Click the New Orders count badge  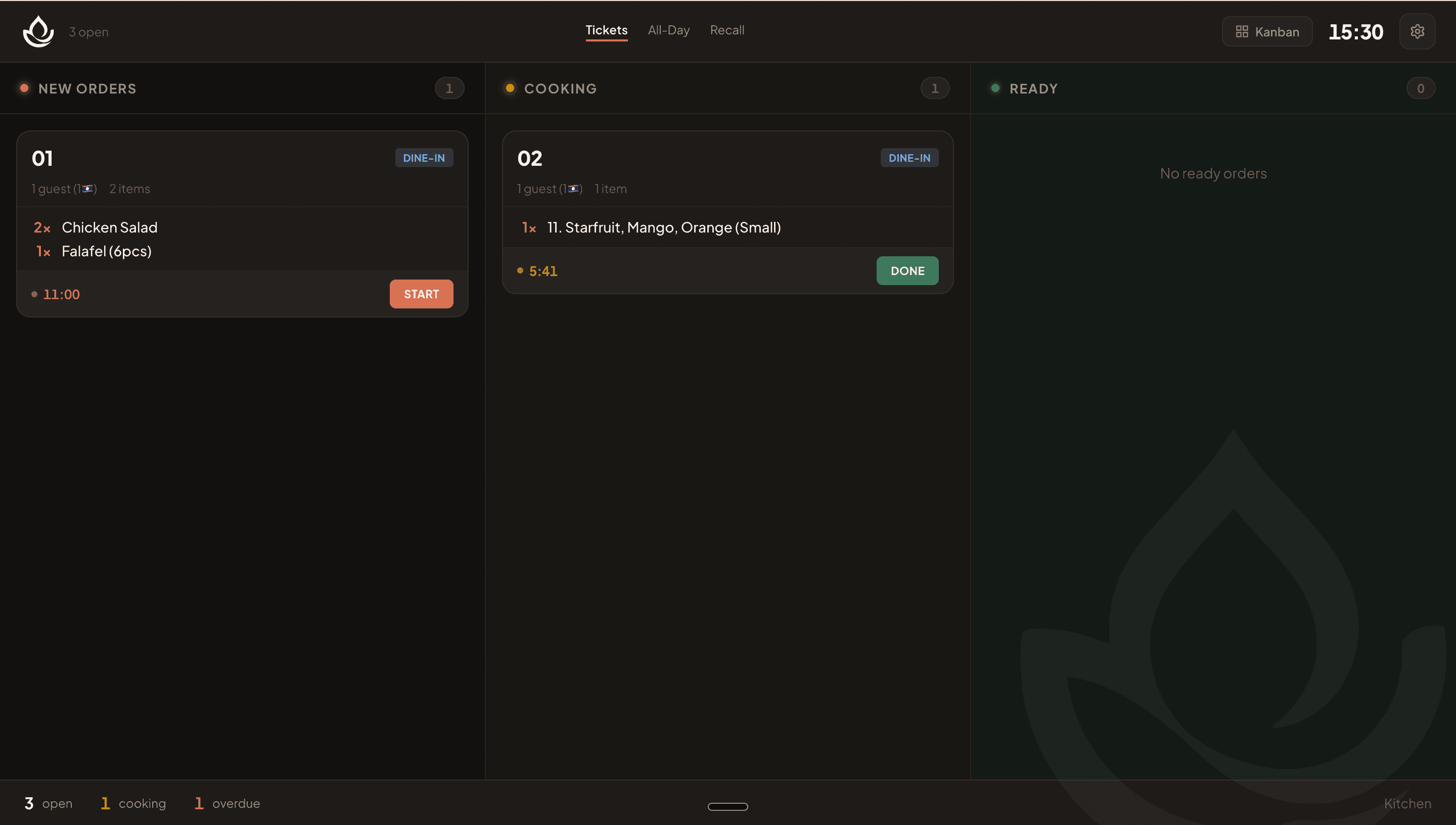(x=449, y=88)
